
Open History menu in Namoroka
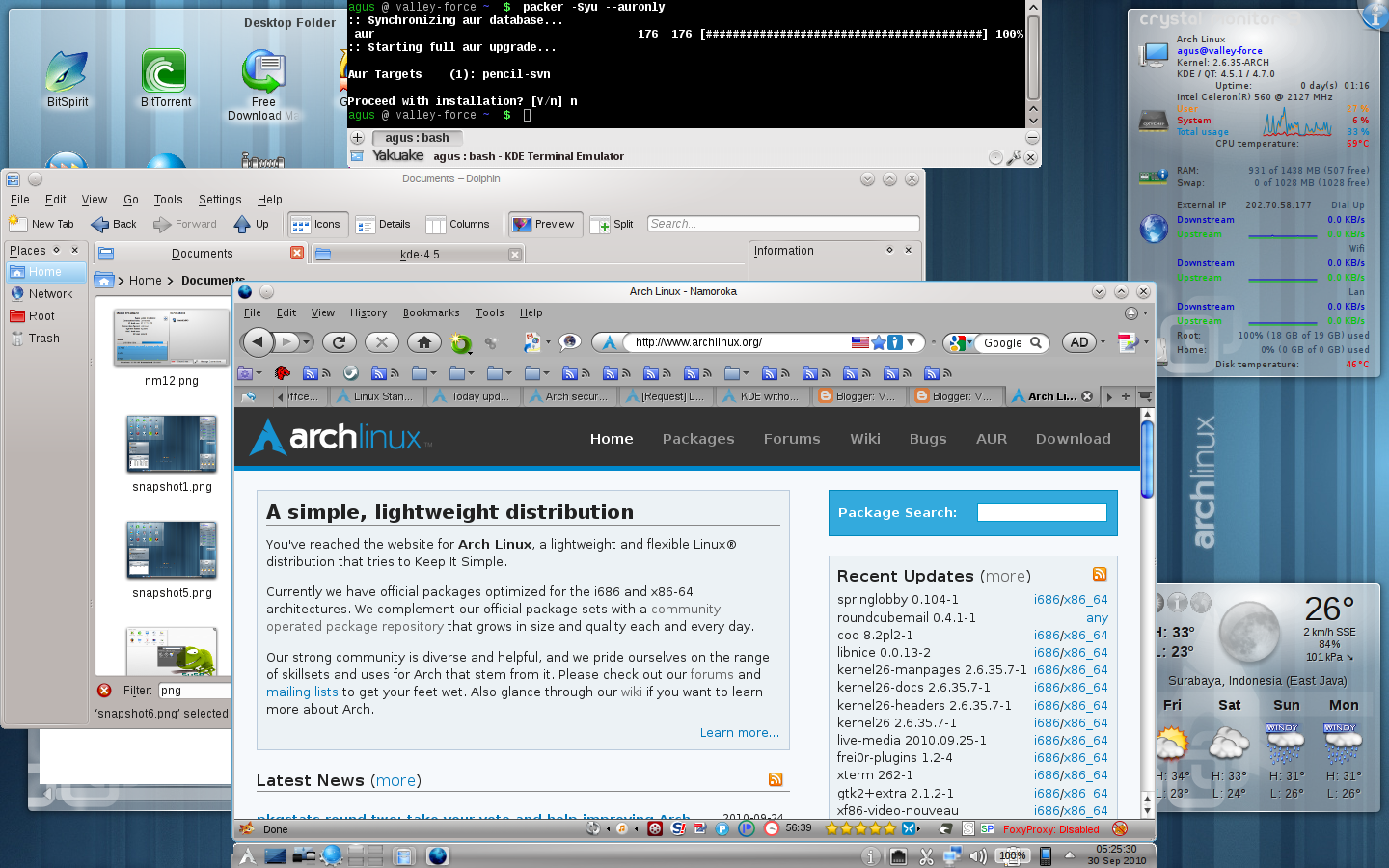pyautogui.click(x=368, y=312)
